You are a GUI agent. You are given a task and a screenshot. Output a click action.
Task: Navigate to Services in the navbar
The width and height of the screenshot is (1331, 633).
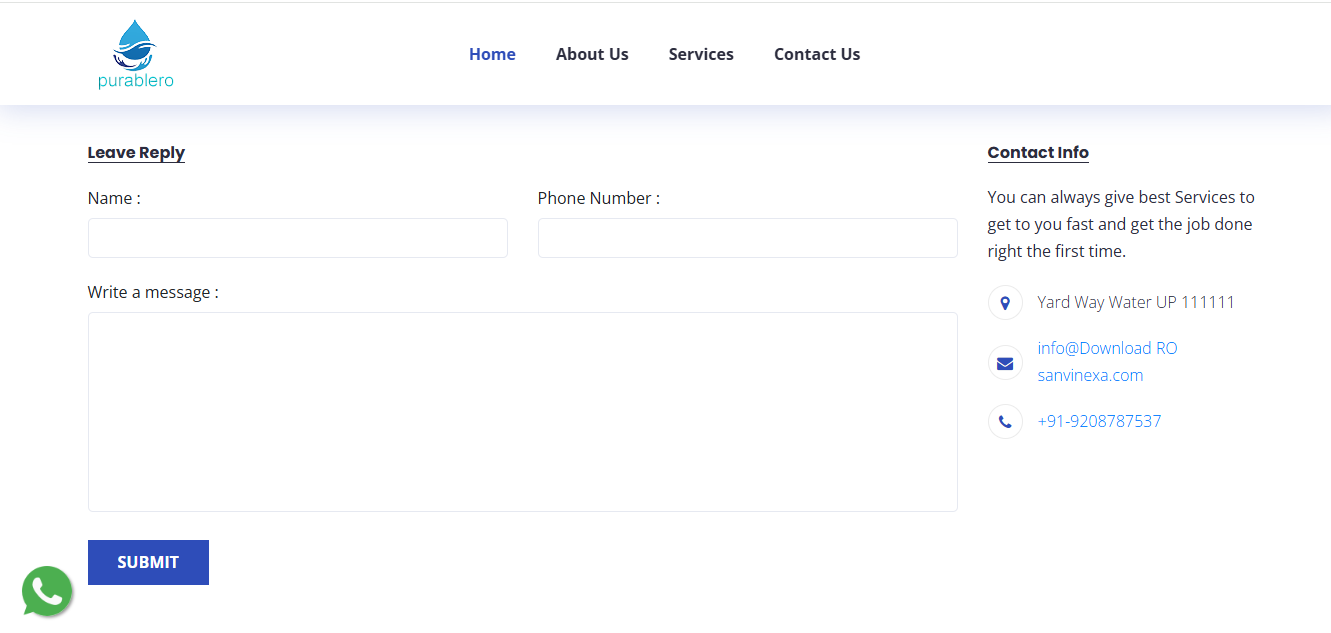pos(701,54)
